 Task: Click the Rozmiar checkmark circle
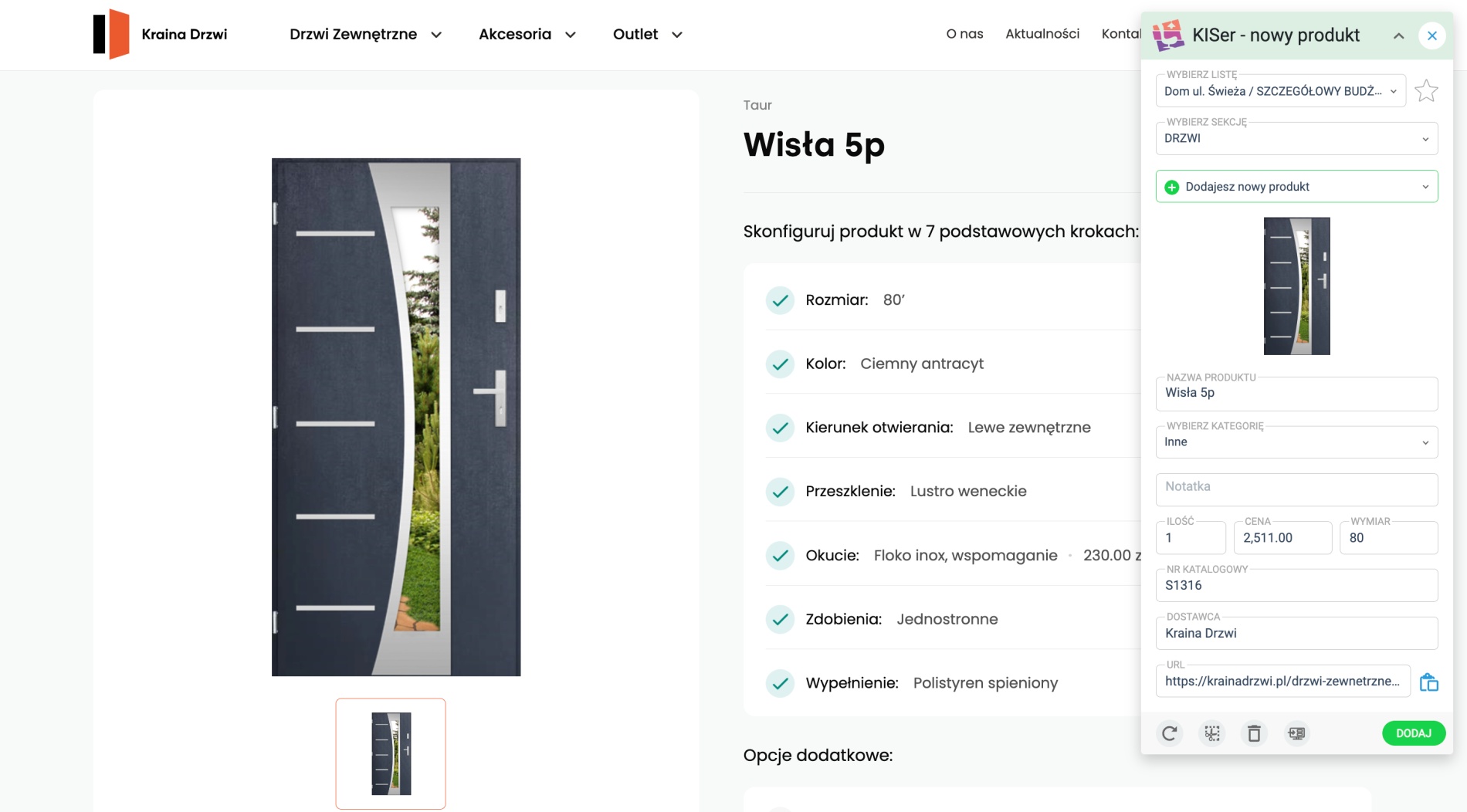click(x=780, y=300)
